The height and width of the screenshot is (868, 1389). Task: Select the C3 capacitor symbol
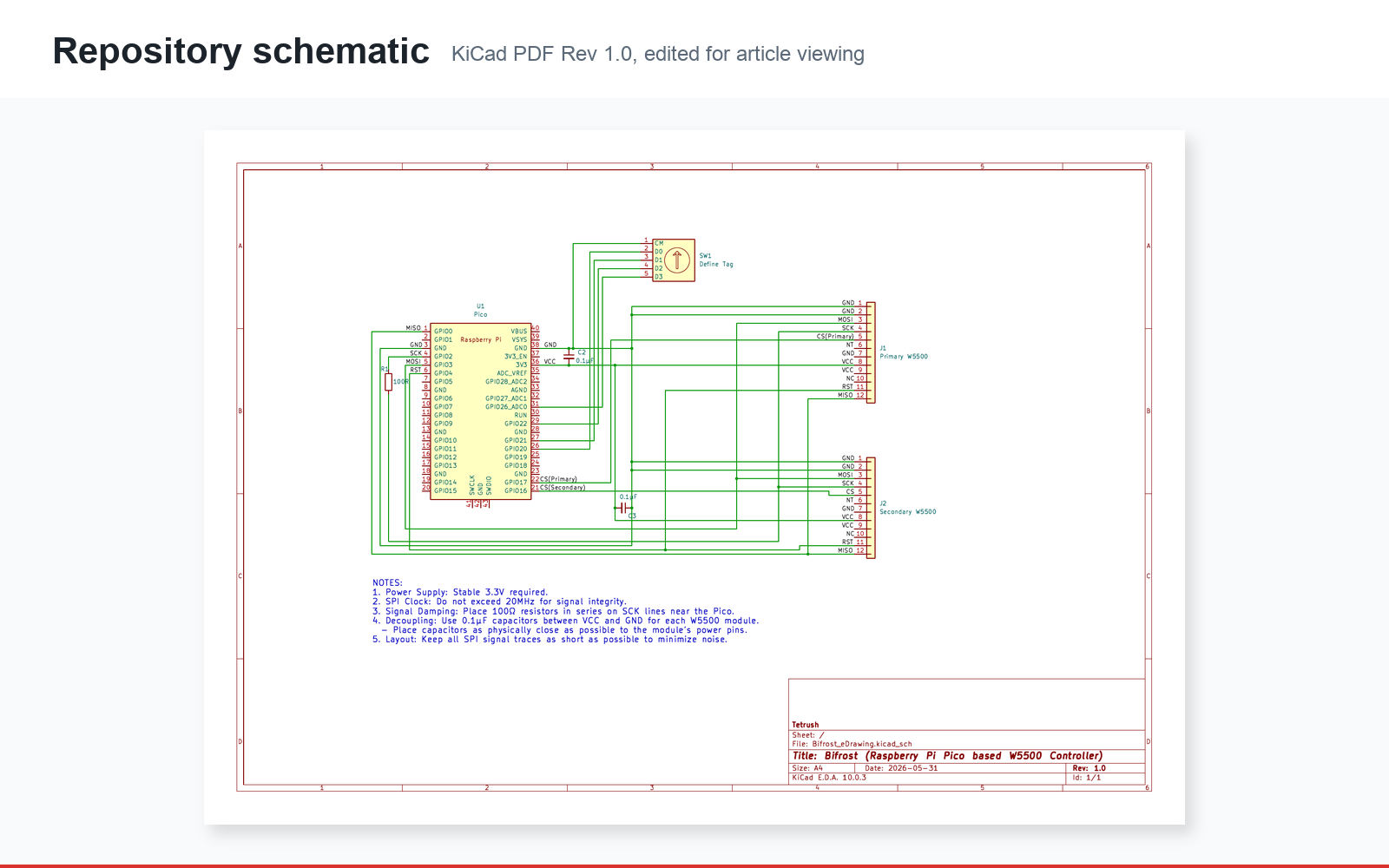[624, 508]
